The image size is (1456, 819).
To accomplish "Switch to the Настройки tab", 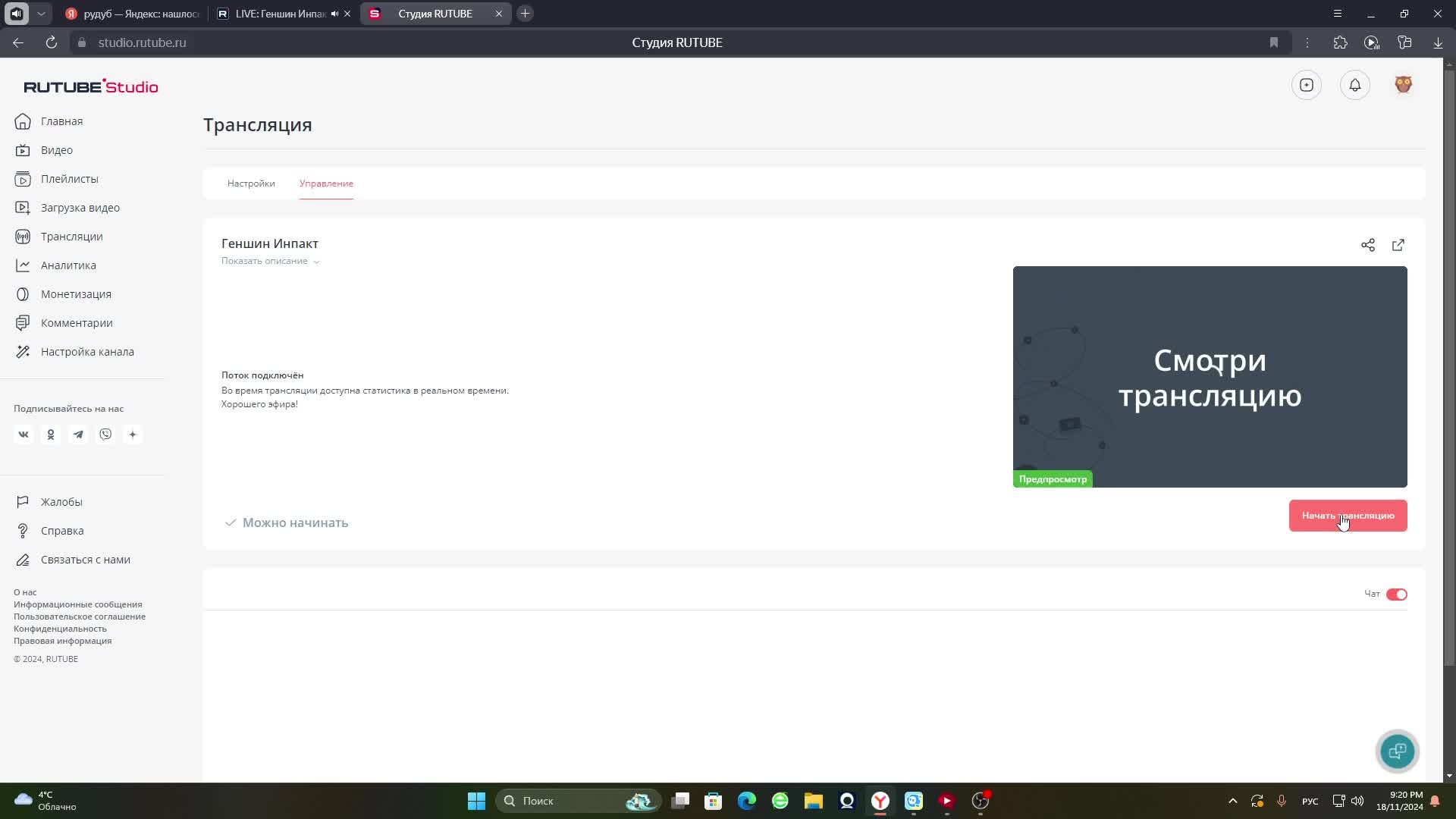I will point(251,184).
